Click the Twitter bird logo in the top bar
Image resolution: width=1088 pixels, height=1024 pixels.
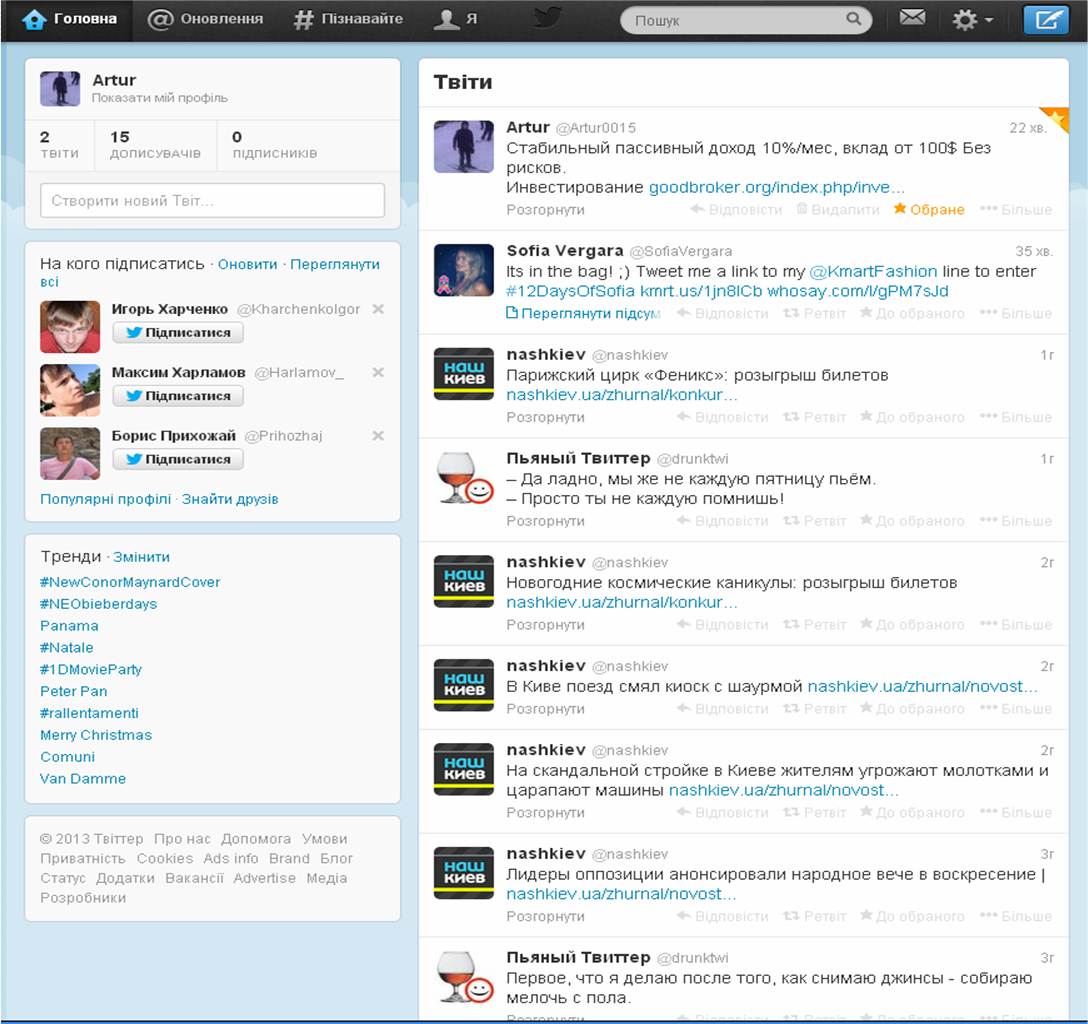click(547, 17)
